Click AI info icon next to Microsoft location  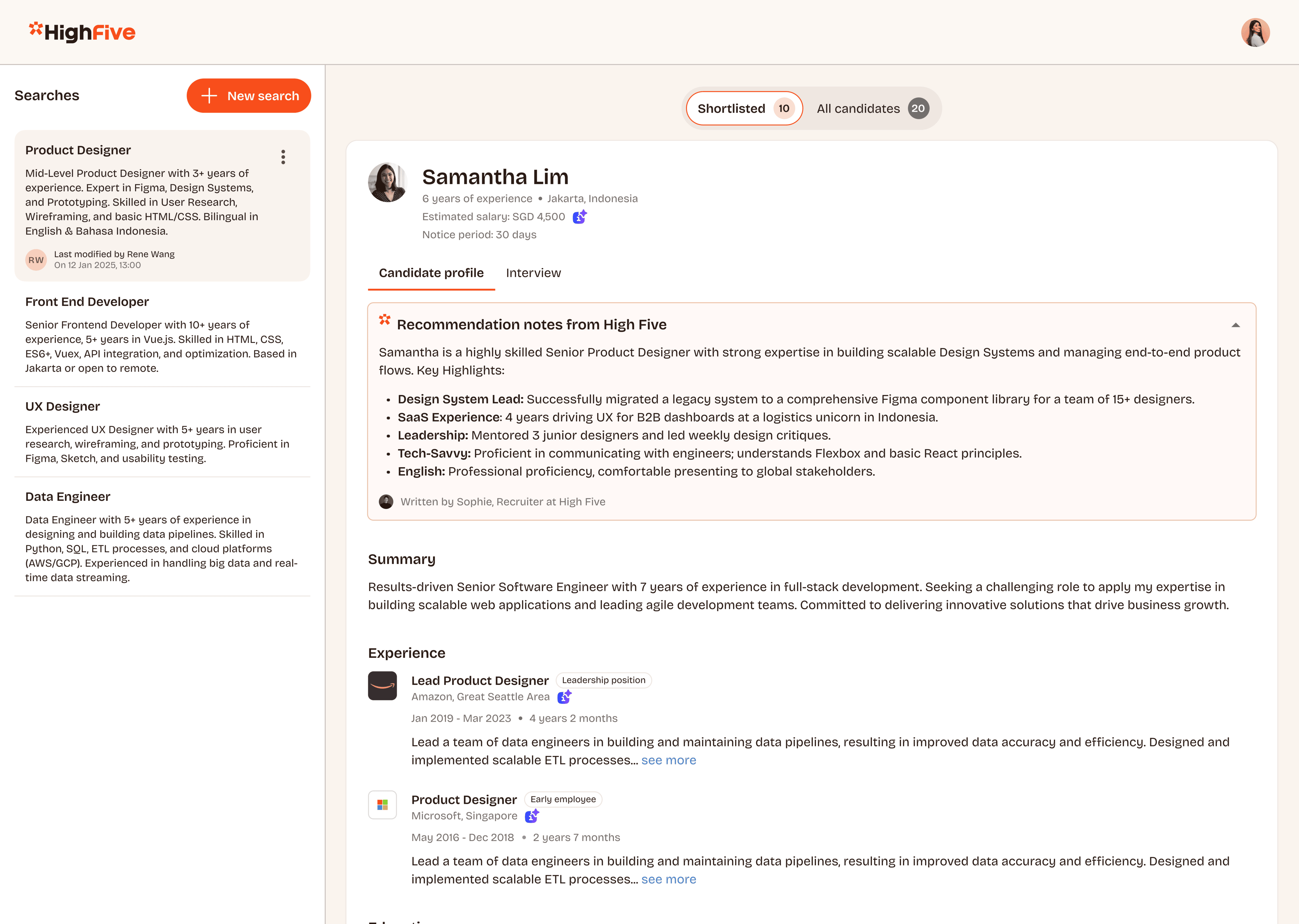pos(532,816)
